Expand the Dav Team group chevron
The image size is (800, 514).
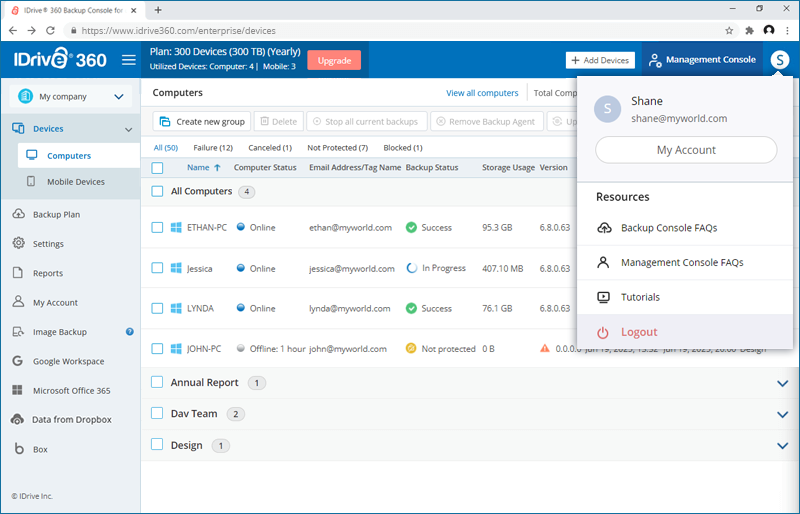point(782,414)
